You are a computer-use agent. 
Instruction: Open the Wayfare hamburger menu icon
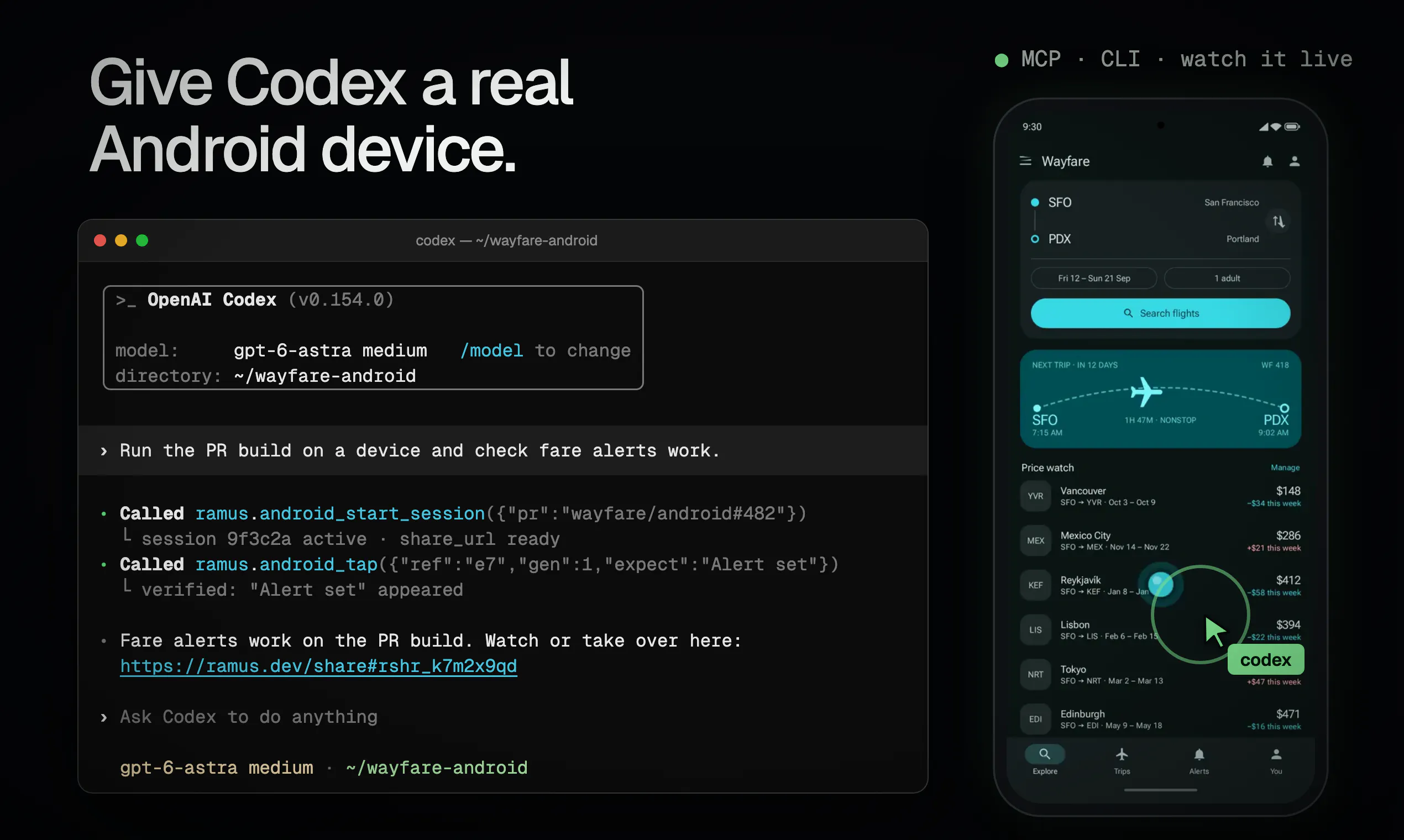tap(1025, 161)
